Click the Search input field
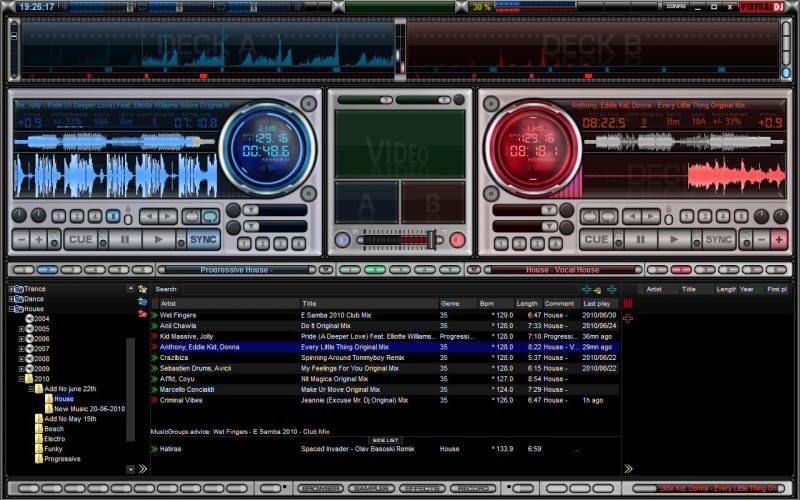The width and height of the screenshot is (800, 500). coord(378,289)
